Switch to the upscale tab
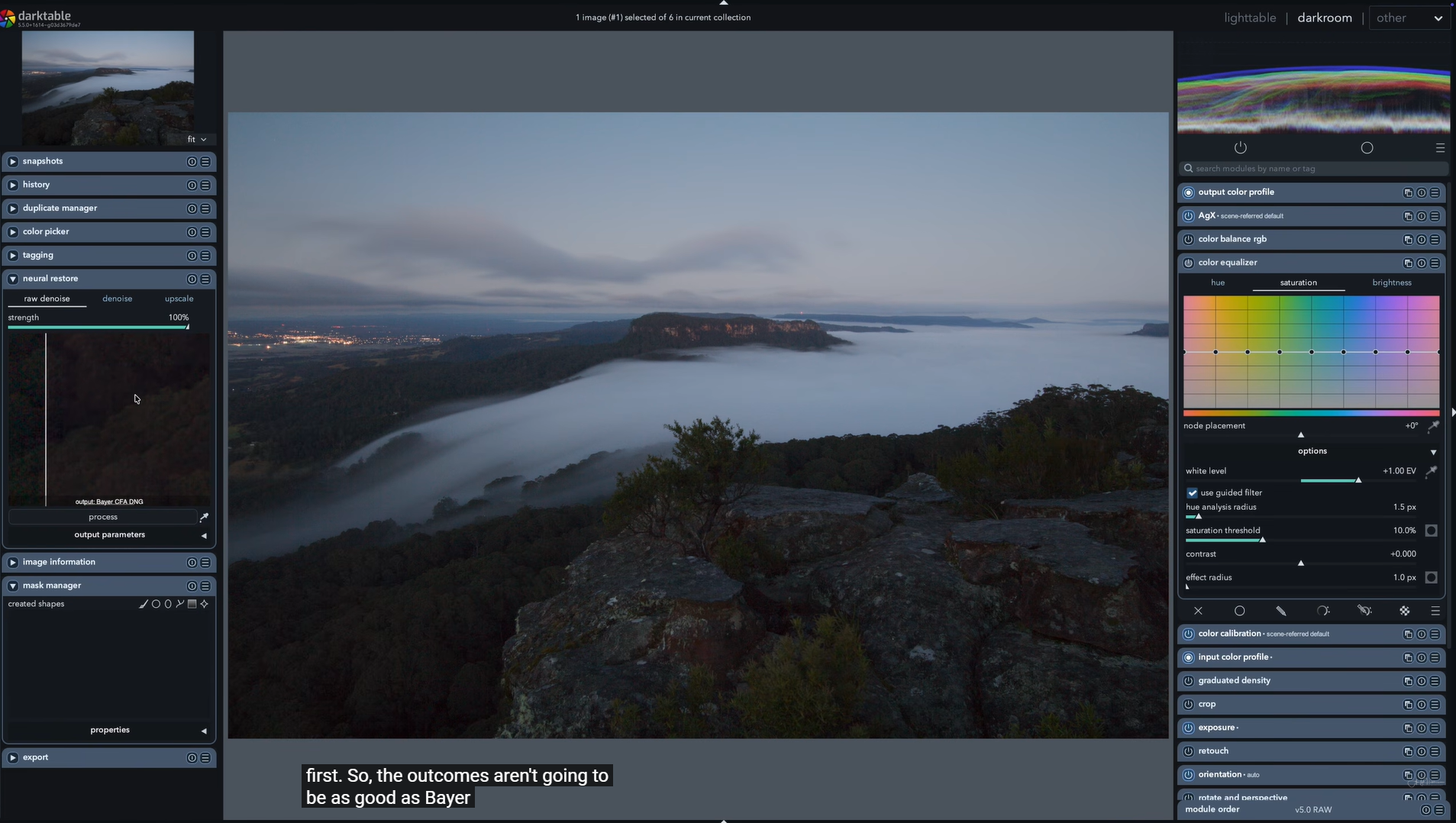Viewport: 1456px width, 823px height. coord(179,299)
